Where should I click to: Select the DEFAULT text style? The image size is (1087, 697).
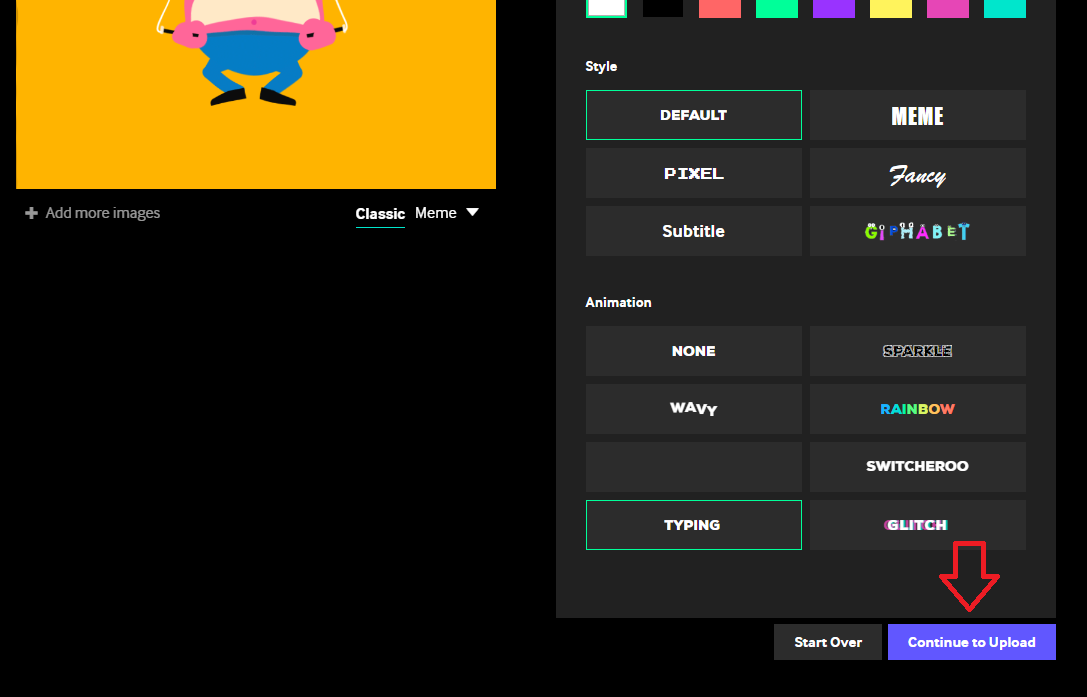click(x=693, y=115)
